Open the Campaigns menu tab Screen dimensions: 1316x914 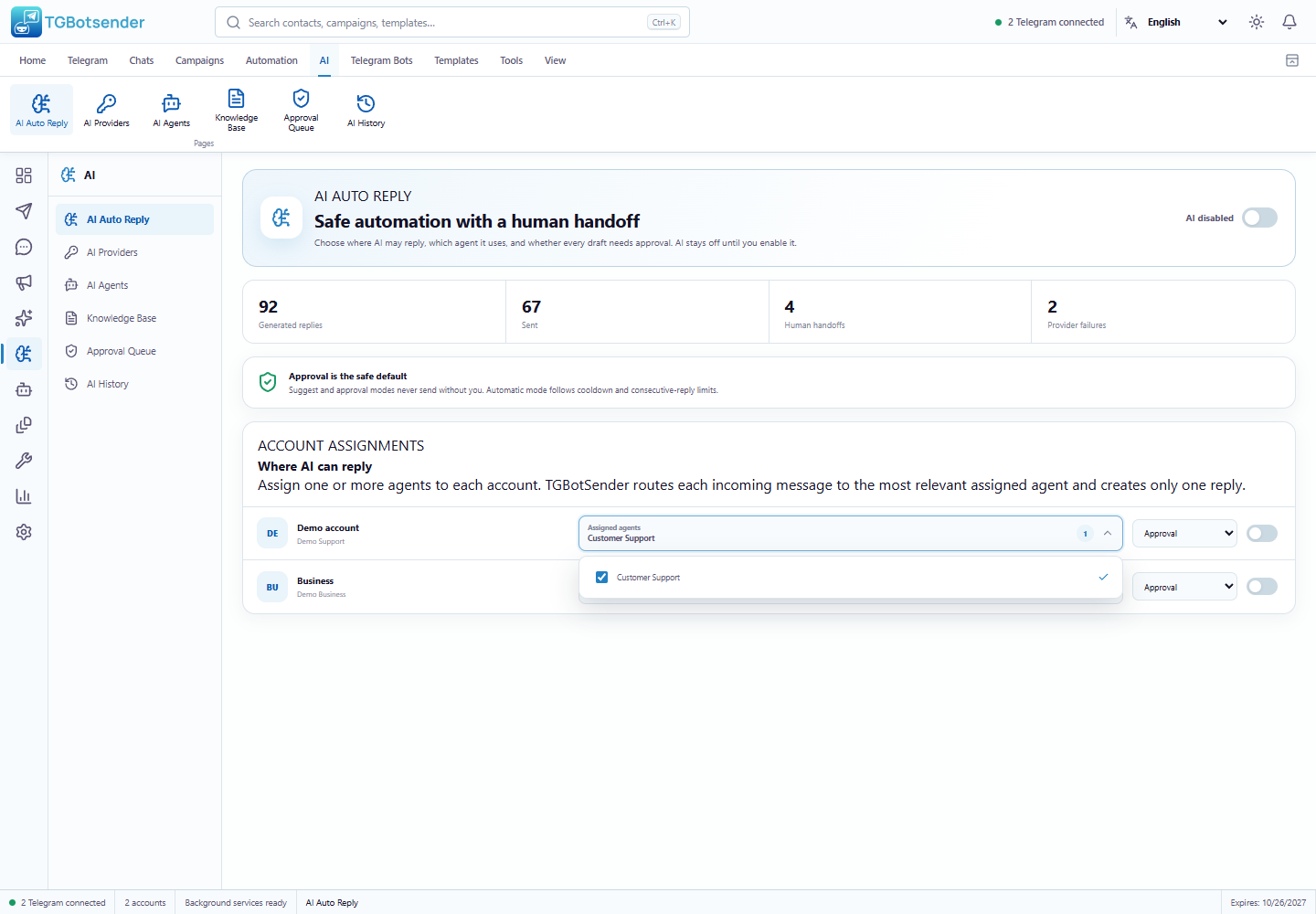[199, 60]
